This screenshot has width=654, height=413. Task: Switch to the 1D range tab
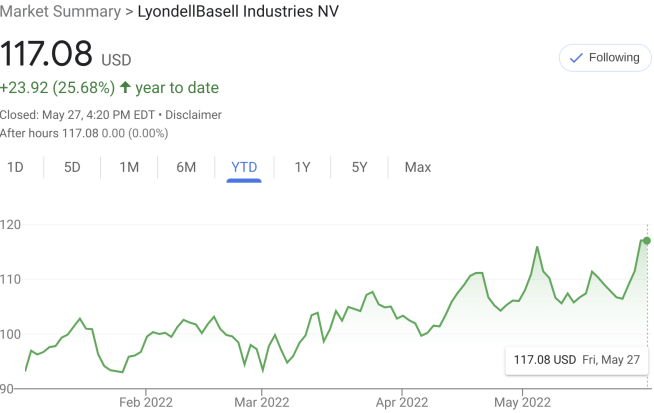pyautogui.click(x=15, y=167)
